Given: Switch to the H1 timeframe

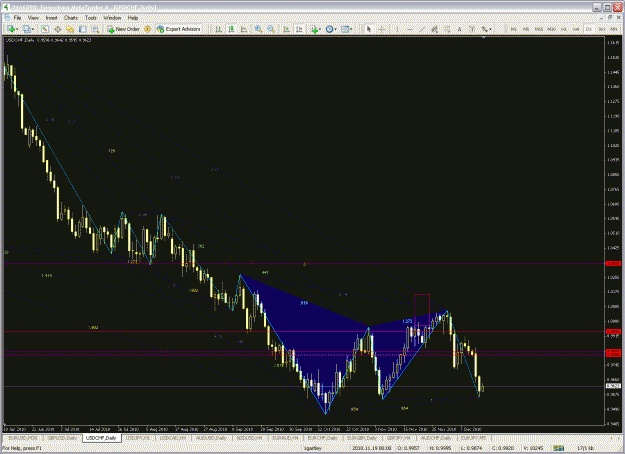Looking at the screenshot, I should click(x=564, y=29).
